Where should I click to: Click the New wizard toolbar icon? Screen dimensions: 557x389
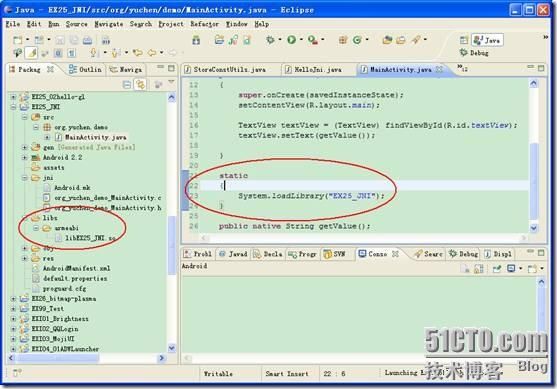[x=17, y=40]
